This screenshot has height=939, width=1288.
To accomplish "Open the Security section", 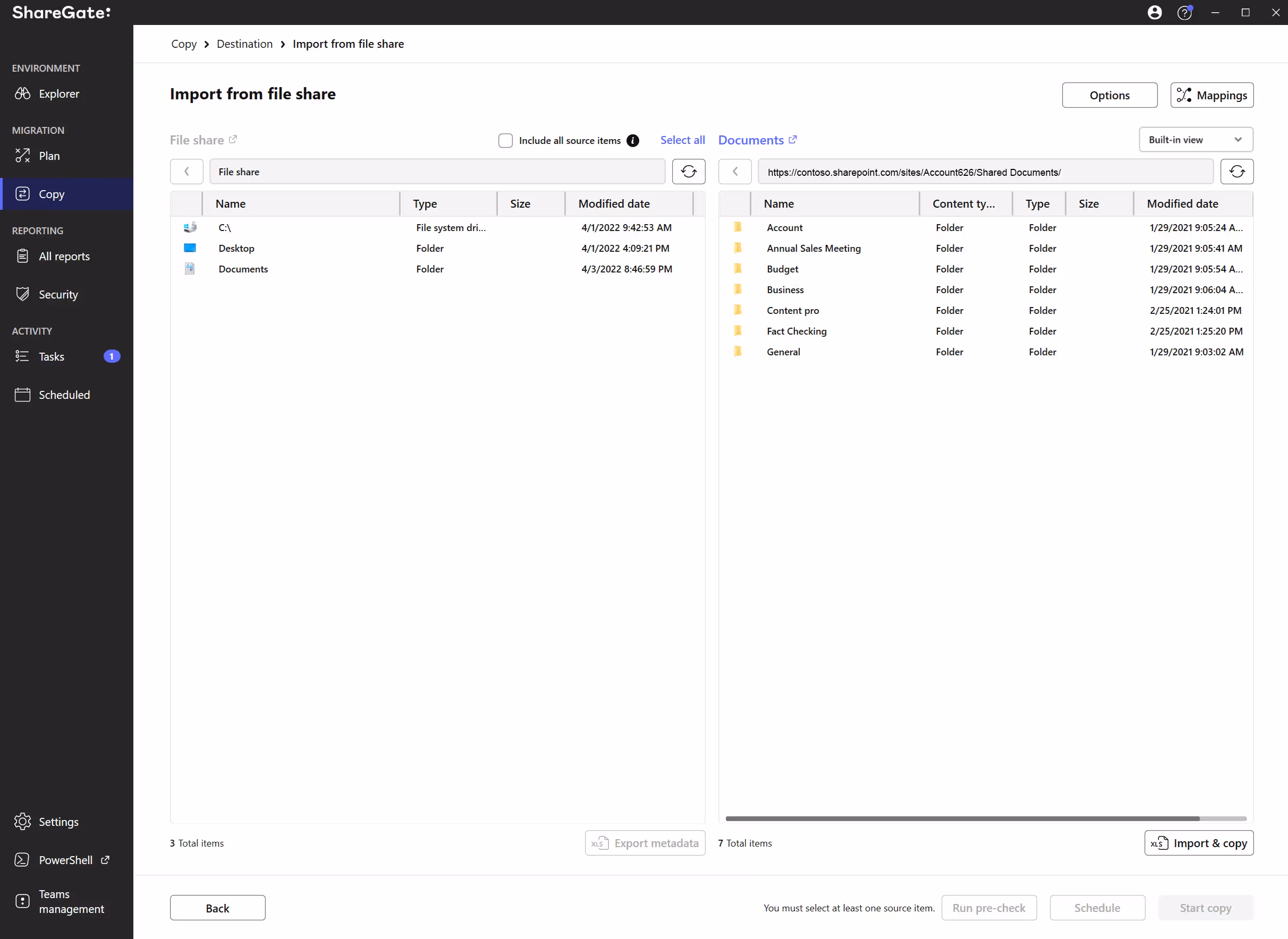I will click(58, 294).
